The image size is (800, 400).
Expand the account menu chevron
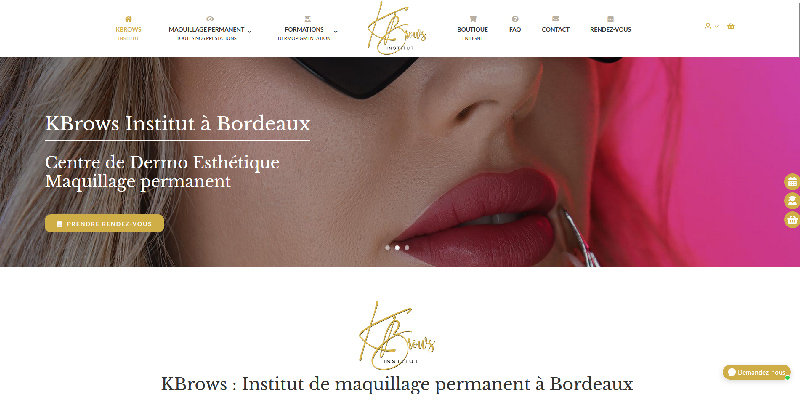pyautogui.click(x=717, y=27)
